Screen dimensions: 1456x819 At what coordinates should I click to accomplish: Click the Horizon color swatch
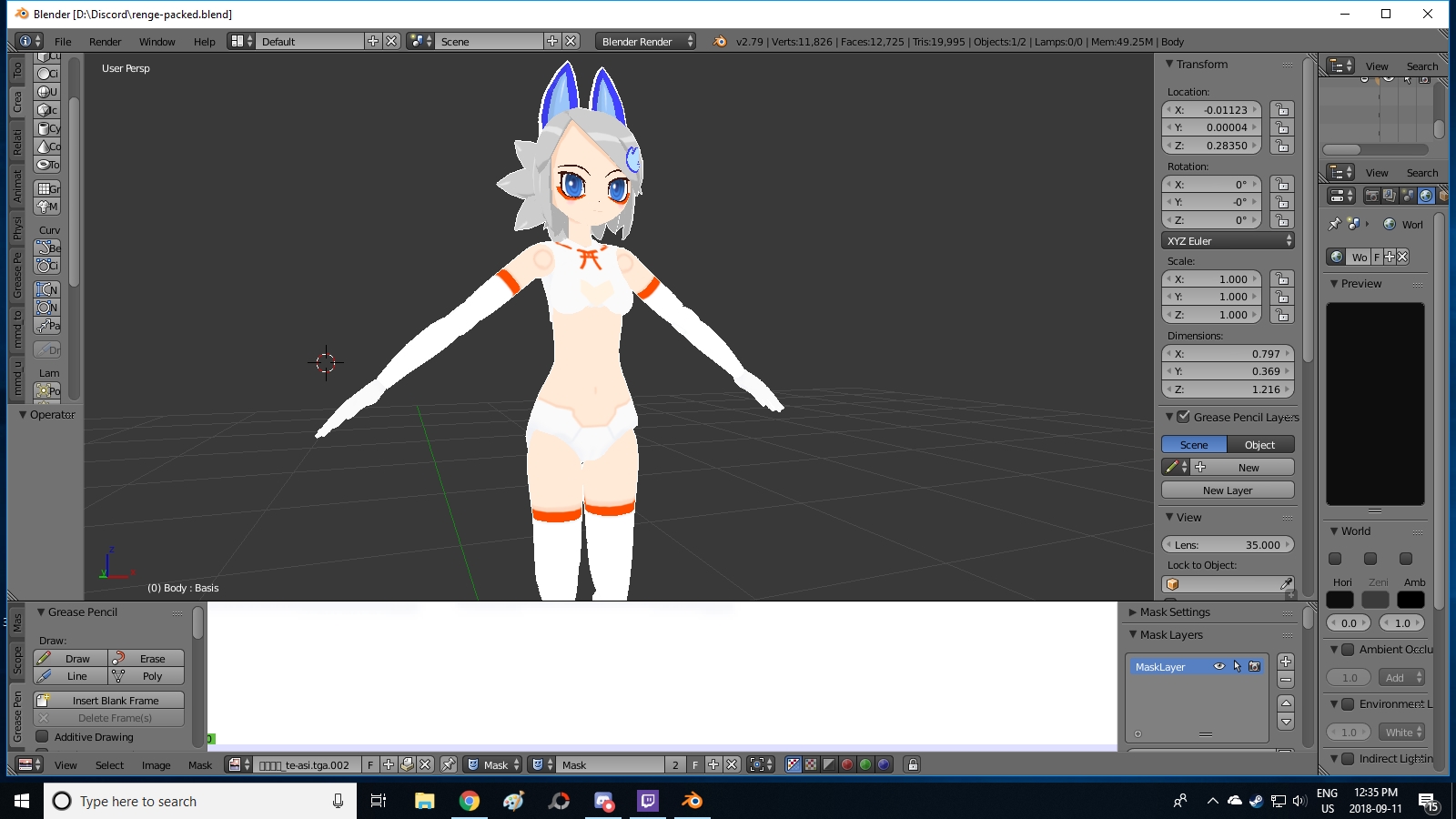(x=1340, y=600)
